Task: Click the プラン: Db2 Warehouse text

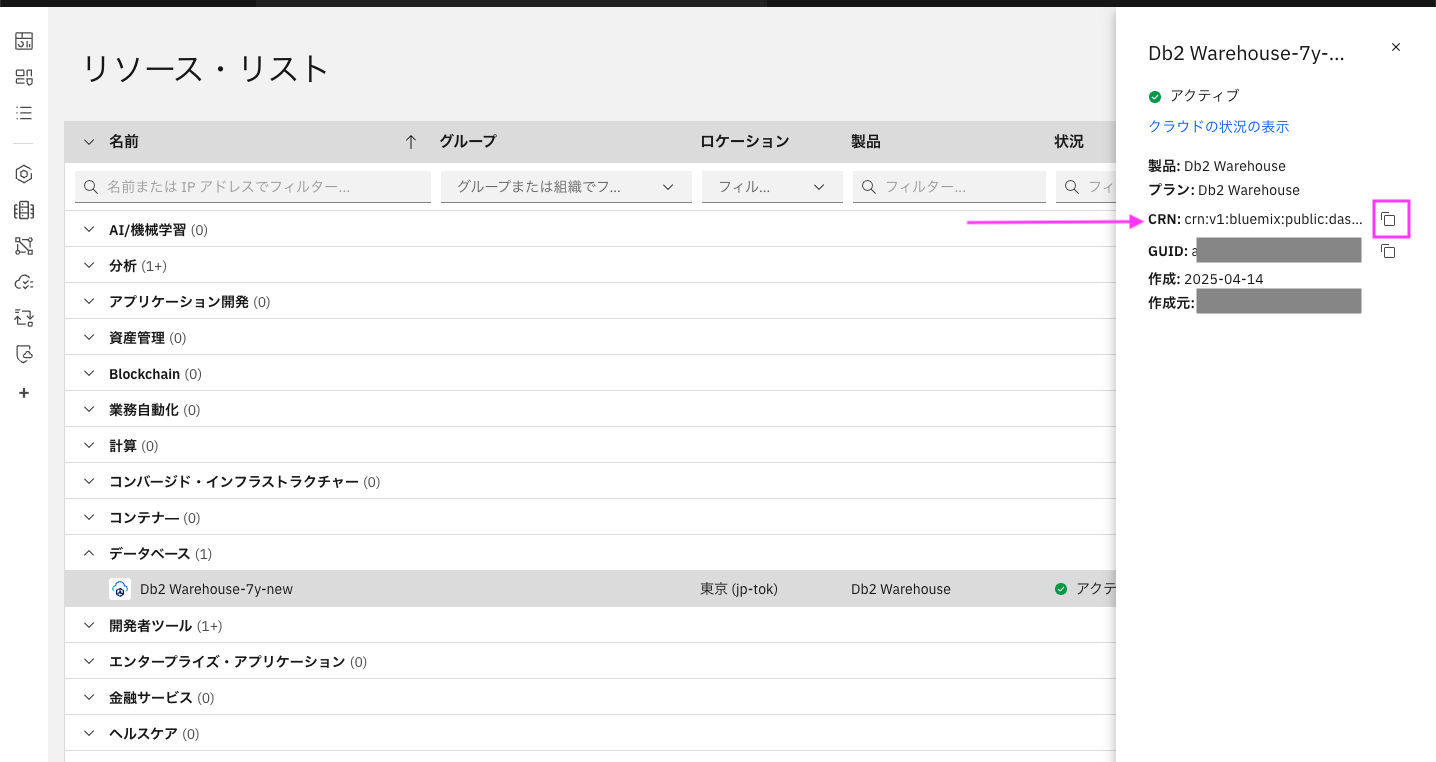Action: [1224, 190]
